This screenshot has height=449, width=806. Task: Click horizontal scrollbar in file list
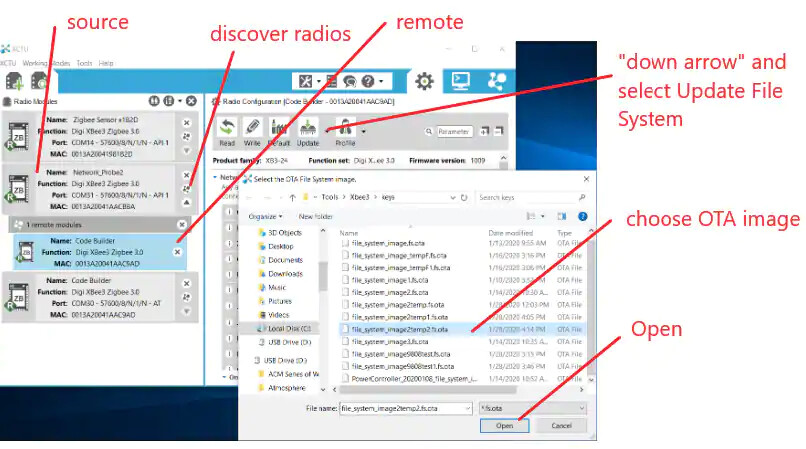coord(428,390)
